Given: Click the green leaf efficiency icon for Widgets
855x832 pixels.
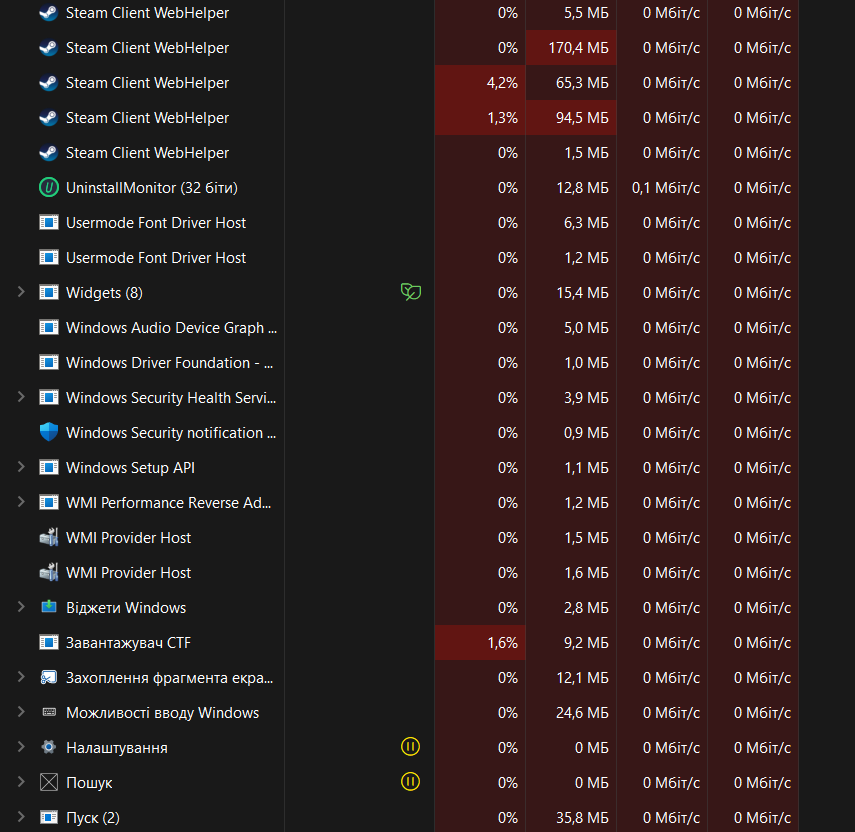Looking at the screenshot, I should point(410,292).
